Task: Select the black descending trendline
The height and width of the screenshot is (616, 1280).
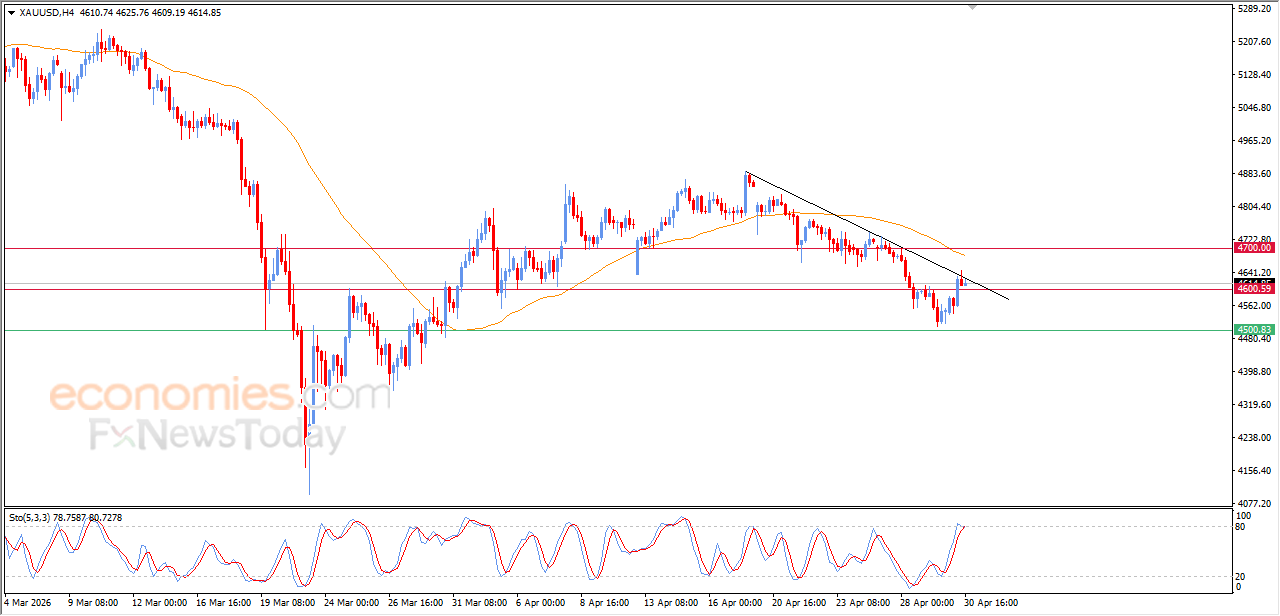Action: [x=877, y=236]
